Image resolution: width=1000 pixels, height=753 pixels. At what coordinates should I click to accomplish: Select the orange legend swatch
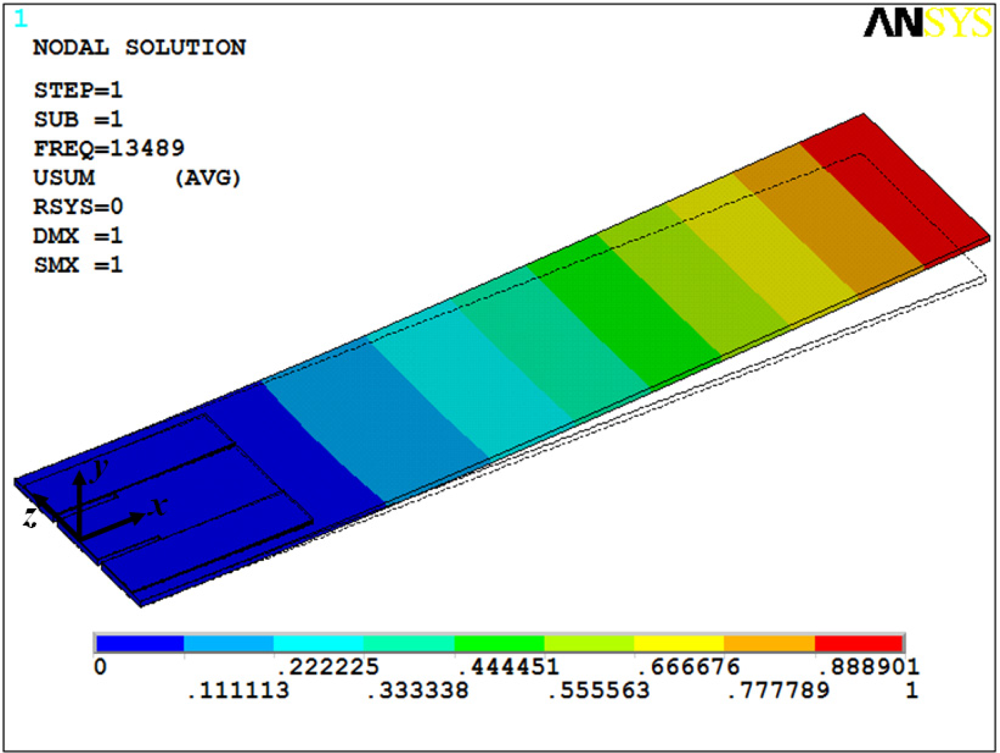click(x=769, y=642)
